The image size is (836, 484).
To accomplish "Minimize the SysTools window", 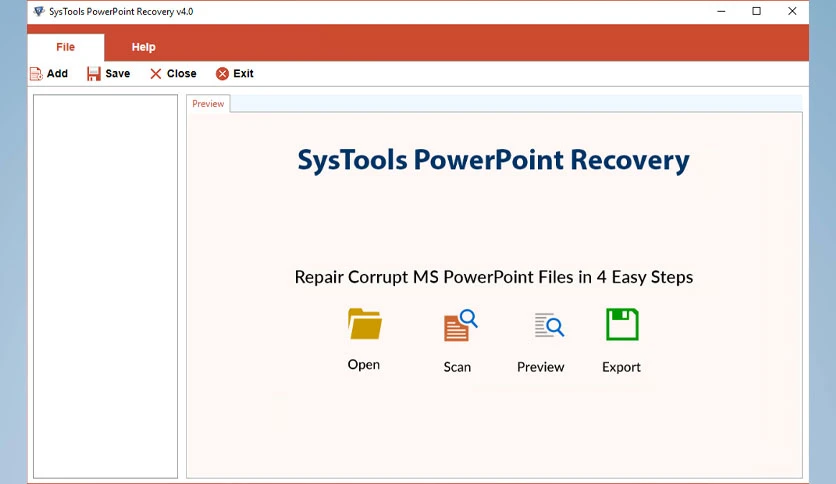I will pyautogui.click(x=721, y=11).
